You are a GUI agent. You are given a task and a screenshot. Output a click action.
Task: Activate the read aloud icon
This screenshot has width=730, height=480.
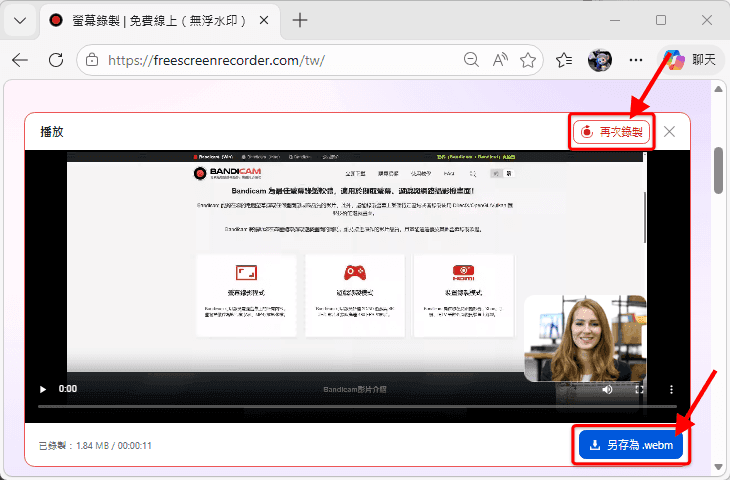(500, 60)
